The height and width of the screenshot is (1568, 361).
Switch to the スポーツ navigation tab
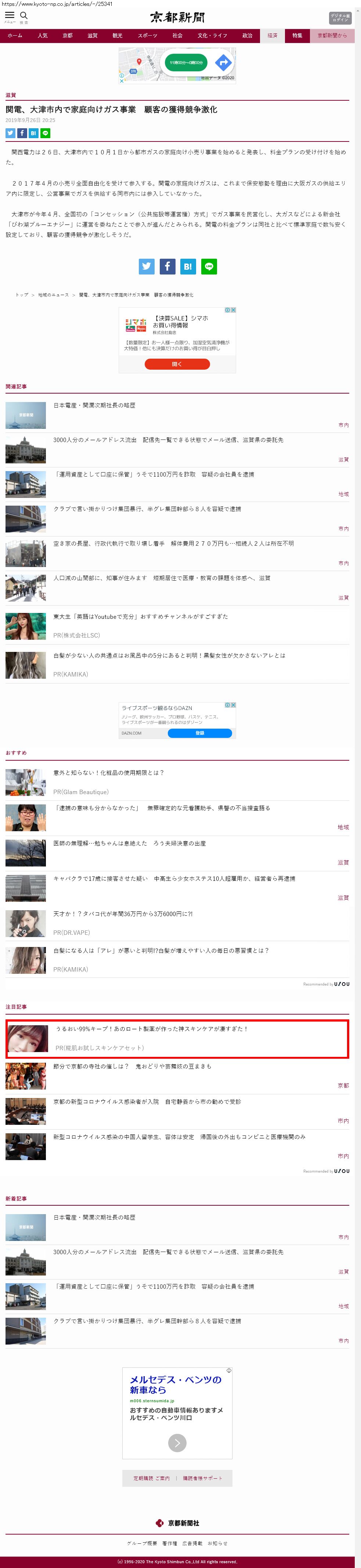(x=147, y=35)
